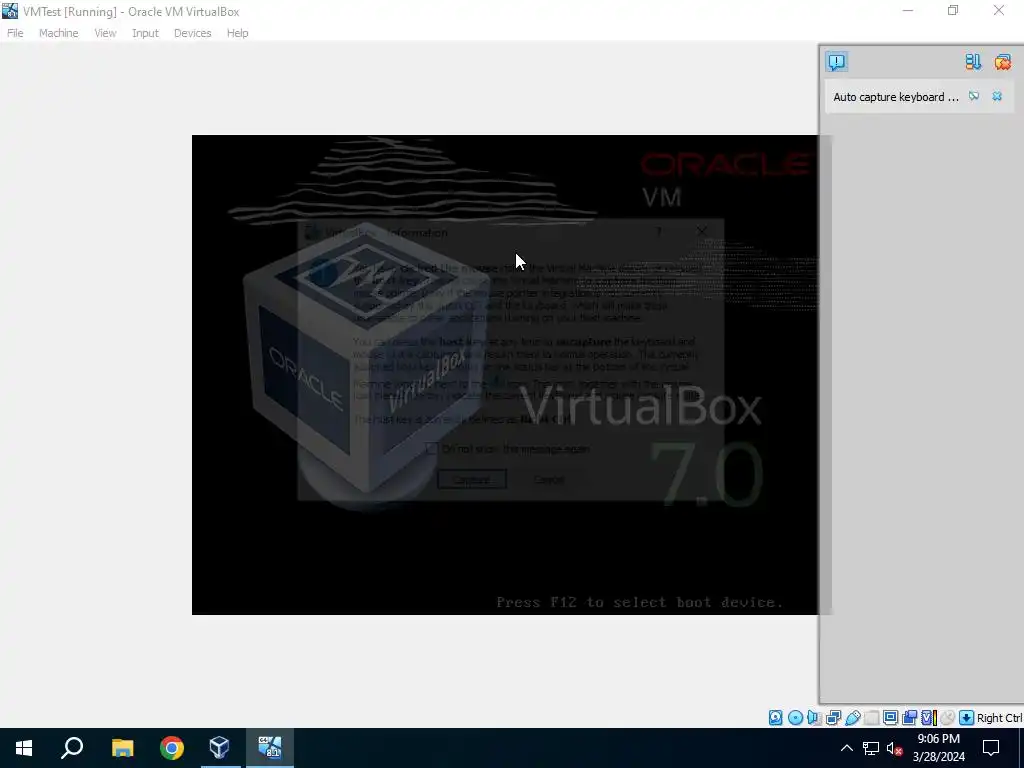Open the Machine menu
Screen dimensions: 1024x768
pyautogui.click(x=58, y=33)
